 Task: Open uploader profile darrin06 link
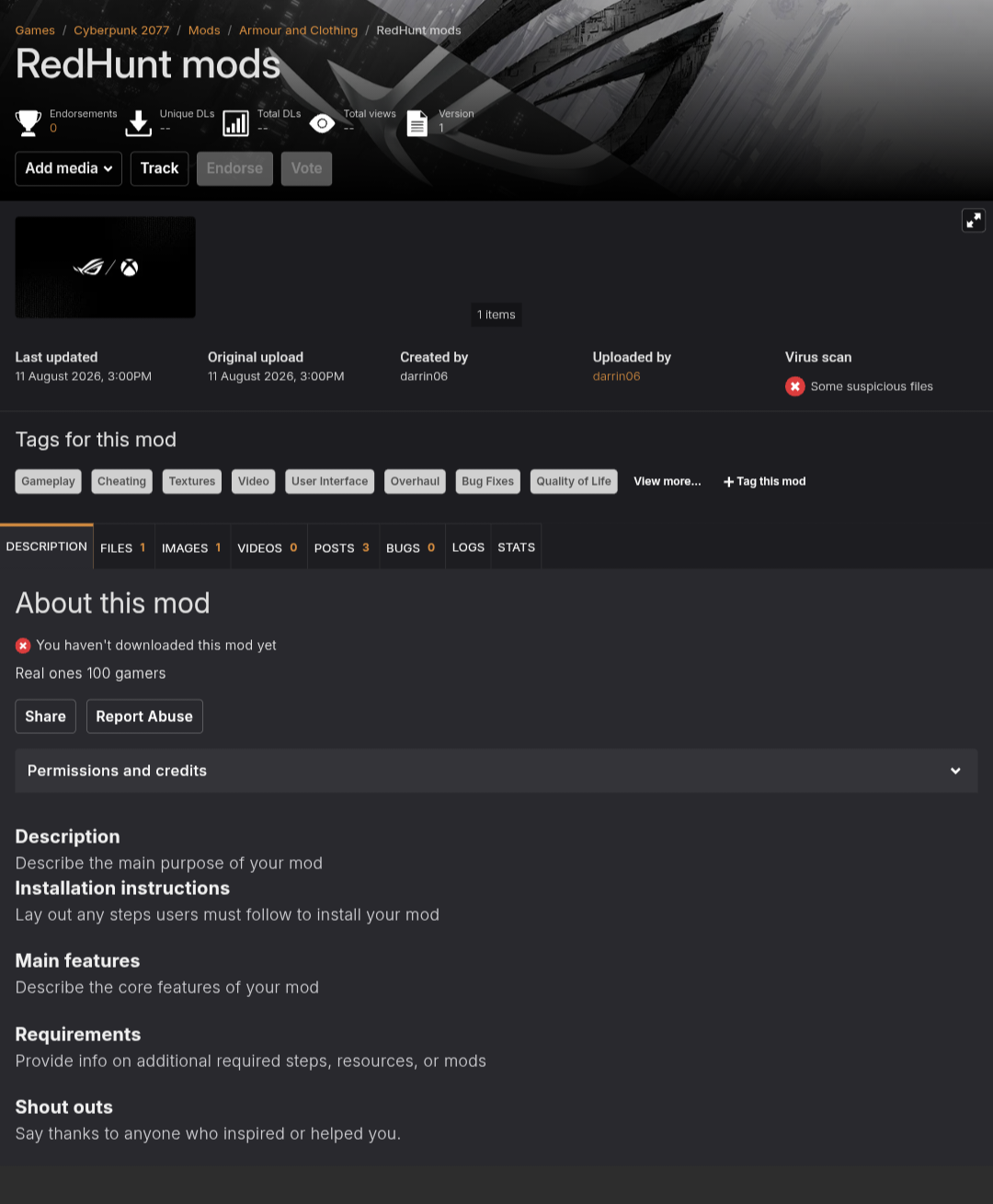point(617,376)
